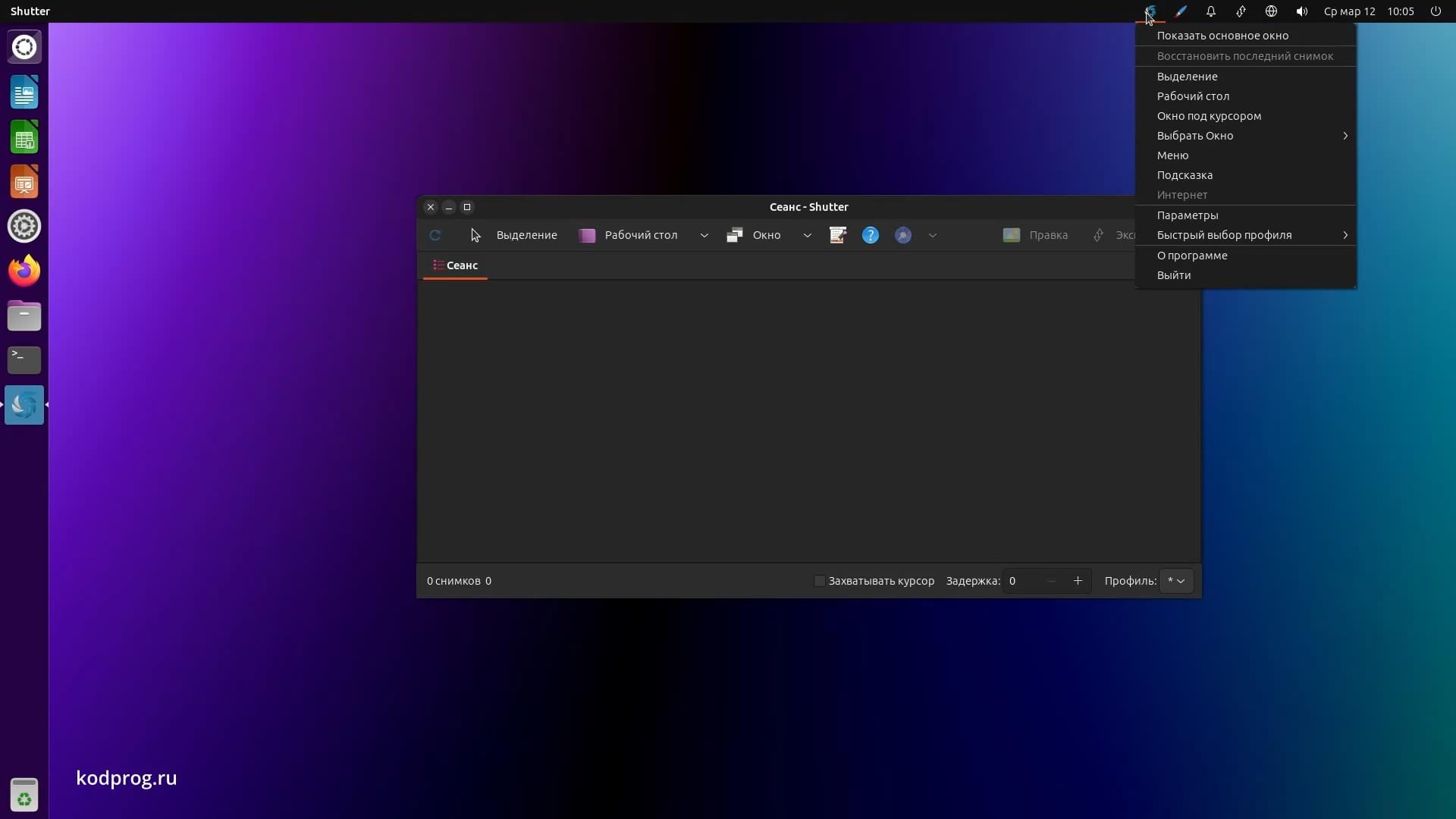Viewport: 1456px width, 819px height.
Task: Open LibreOffice Writer from the dock
Action: pyautogui.click(x=24, y=93)
